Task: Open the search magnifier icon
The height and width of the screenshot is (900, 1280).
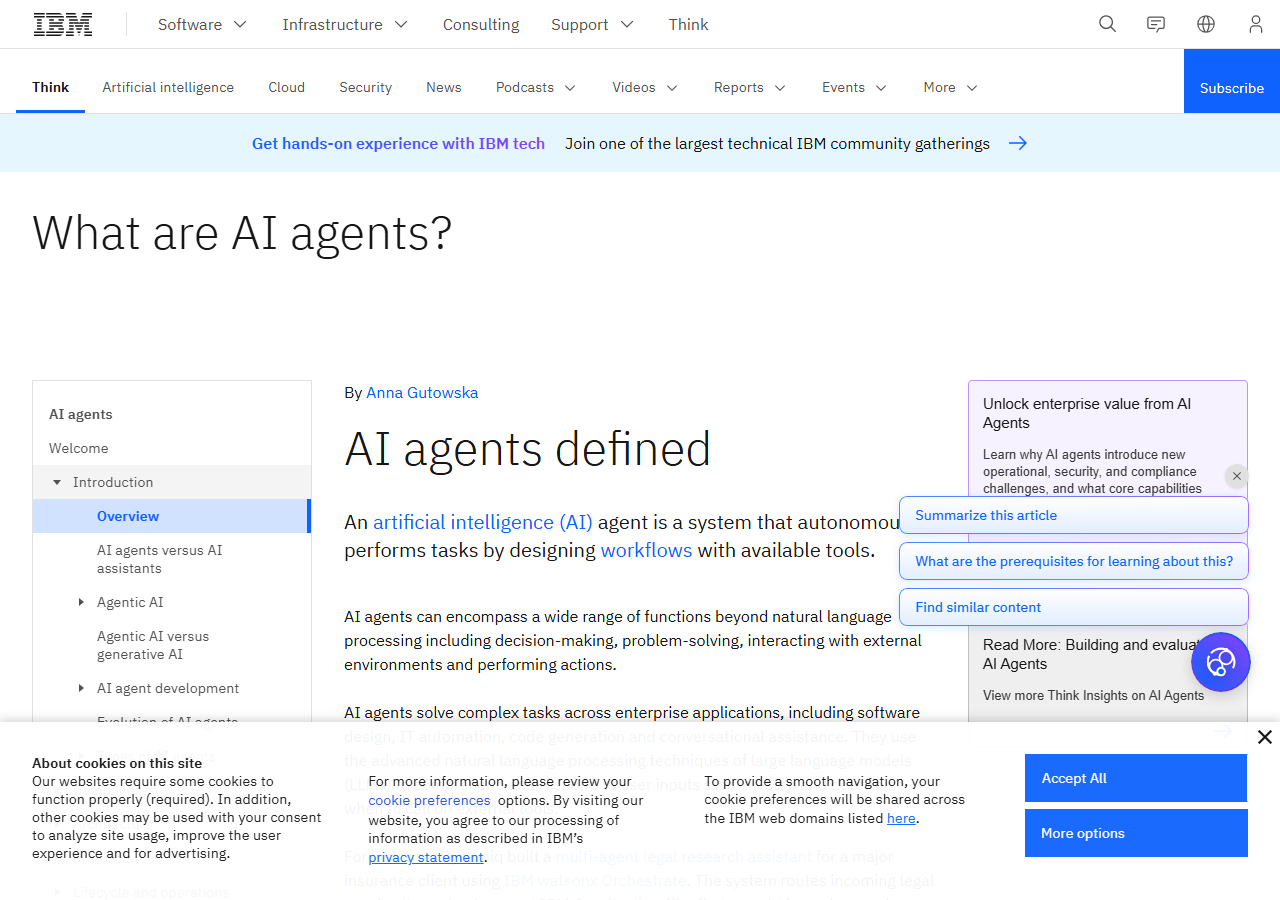Action: [x=1107, y=24]
